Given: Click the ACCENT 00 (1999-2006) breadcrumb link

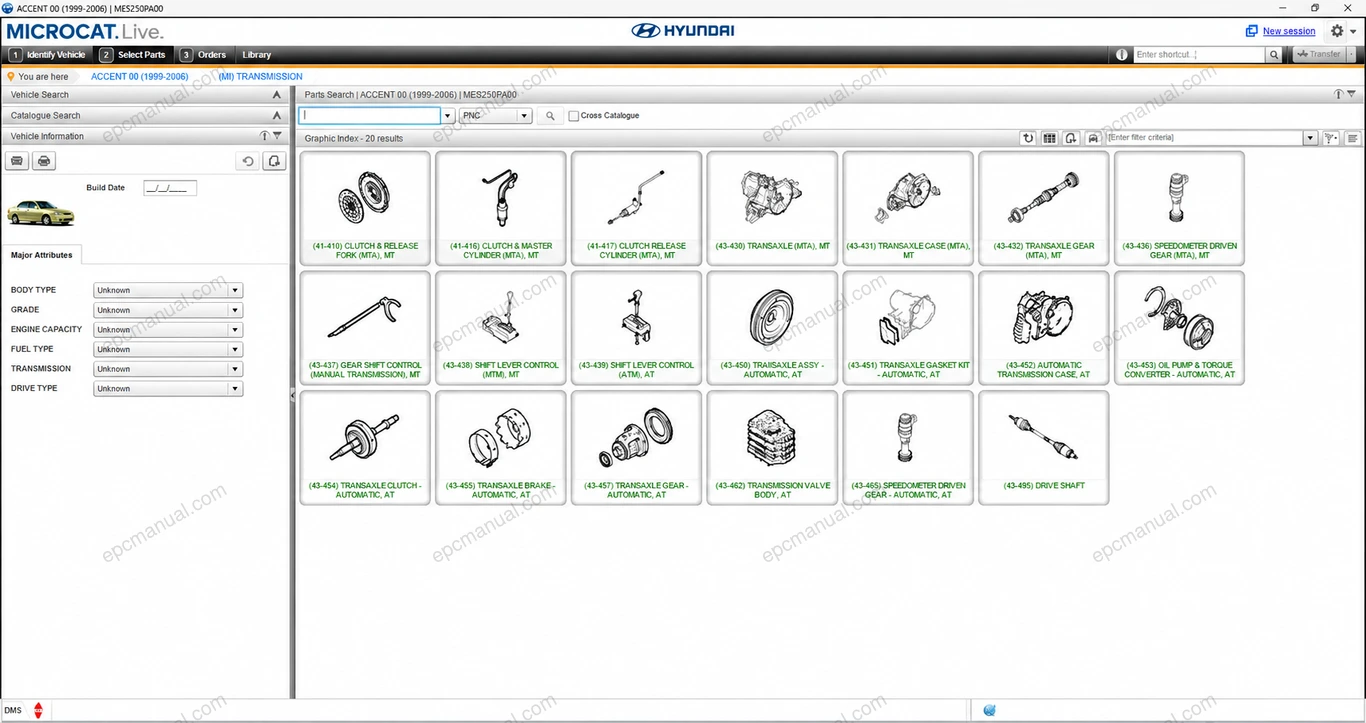Looking at the screenshot, I should click(140, 76).
